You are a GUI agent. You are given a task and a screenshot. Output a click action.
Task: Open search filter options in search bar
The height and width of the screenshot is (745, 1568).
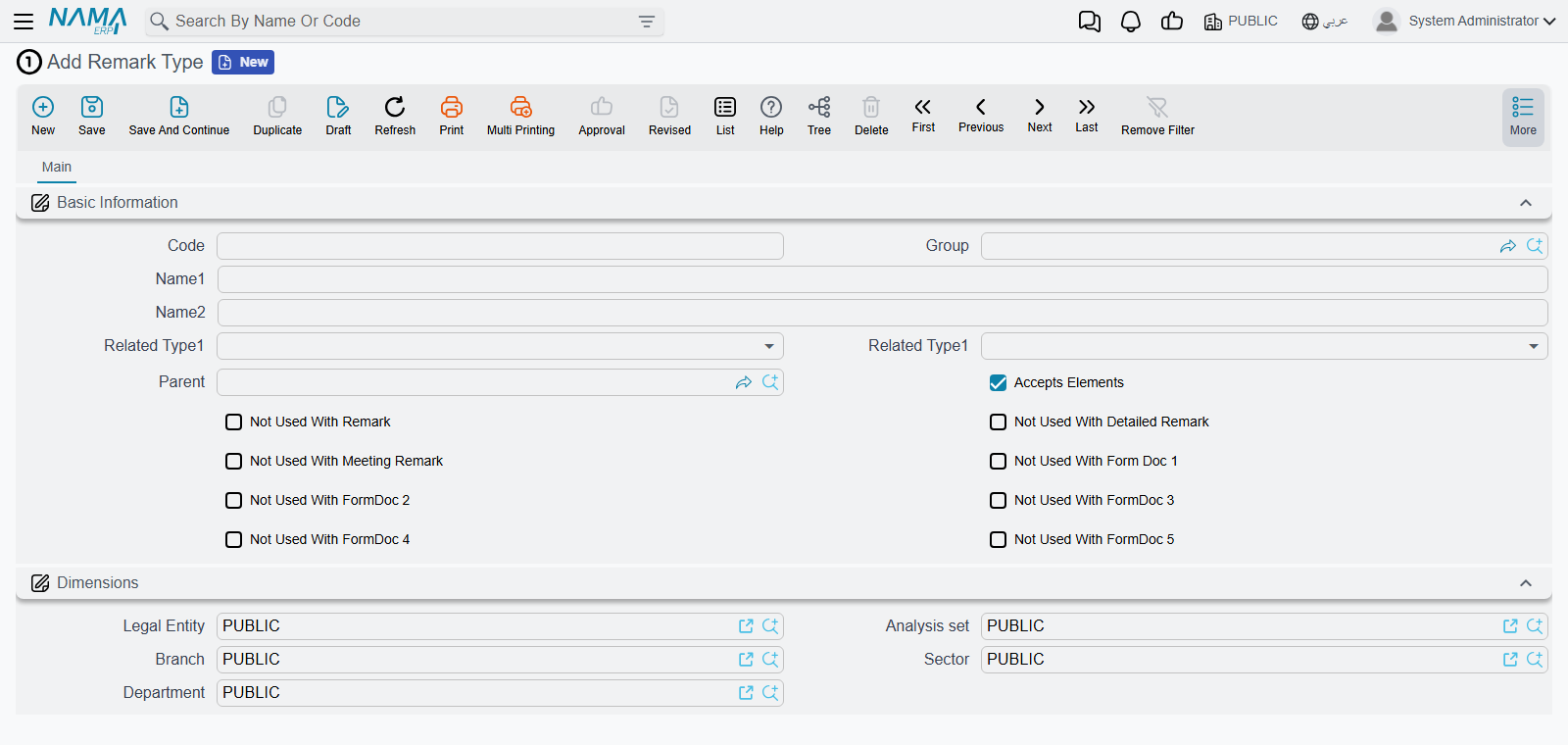click(x=647, y=22)
